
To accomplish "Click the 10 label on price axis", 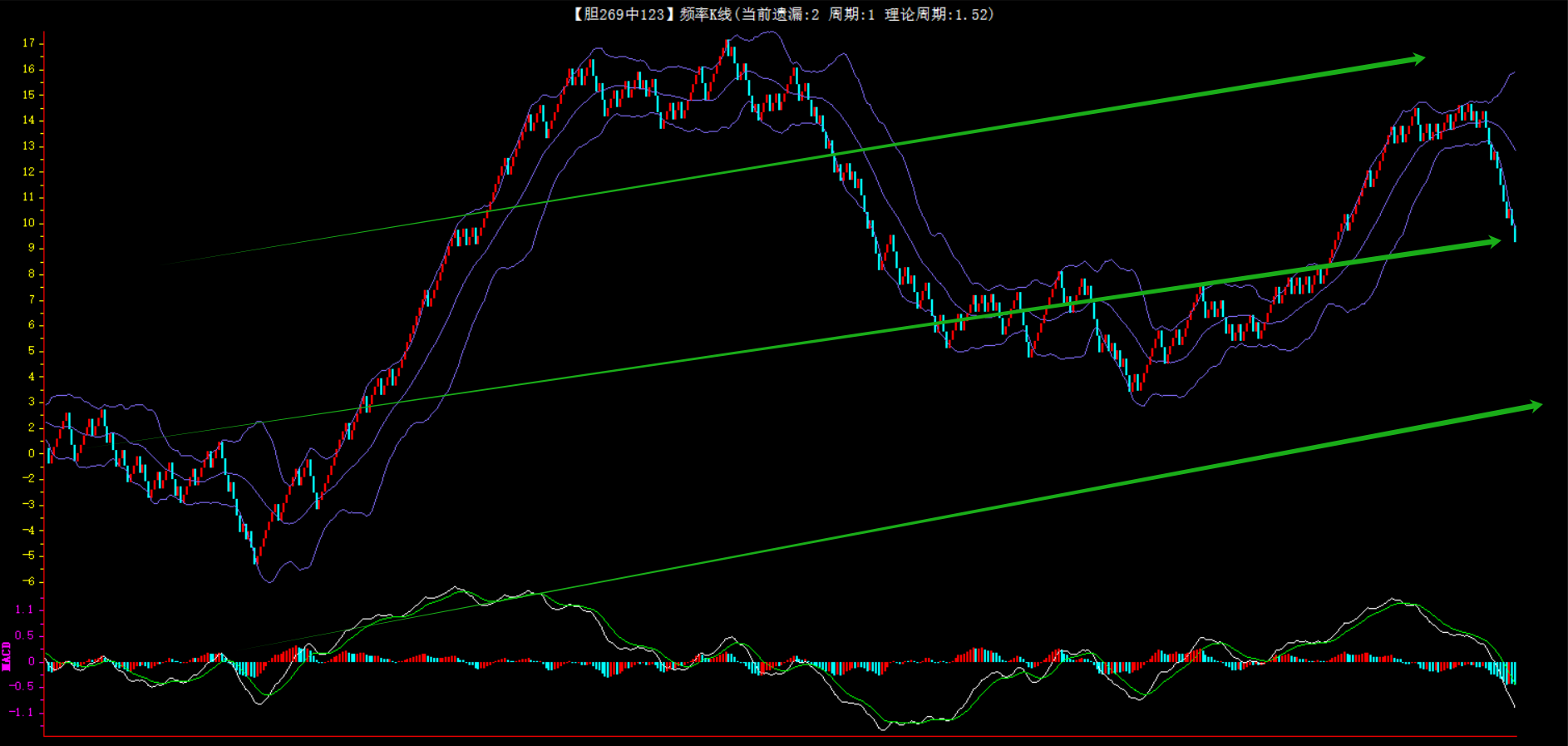I will tap(29, 223).
